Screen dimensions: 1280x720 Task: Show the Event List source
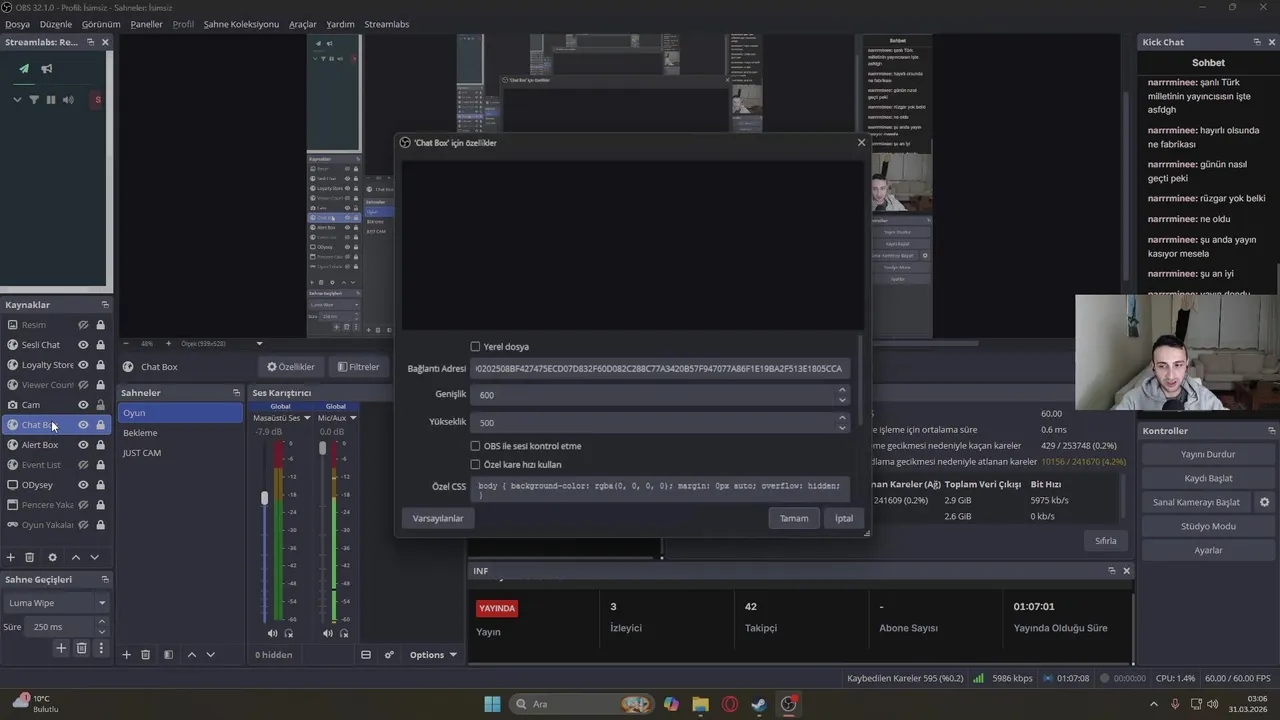click(x=84, y=465)
